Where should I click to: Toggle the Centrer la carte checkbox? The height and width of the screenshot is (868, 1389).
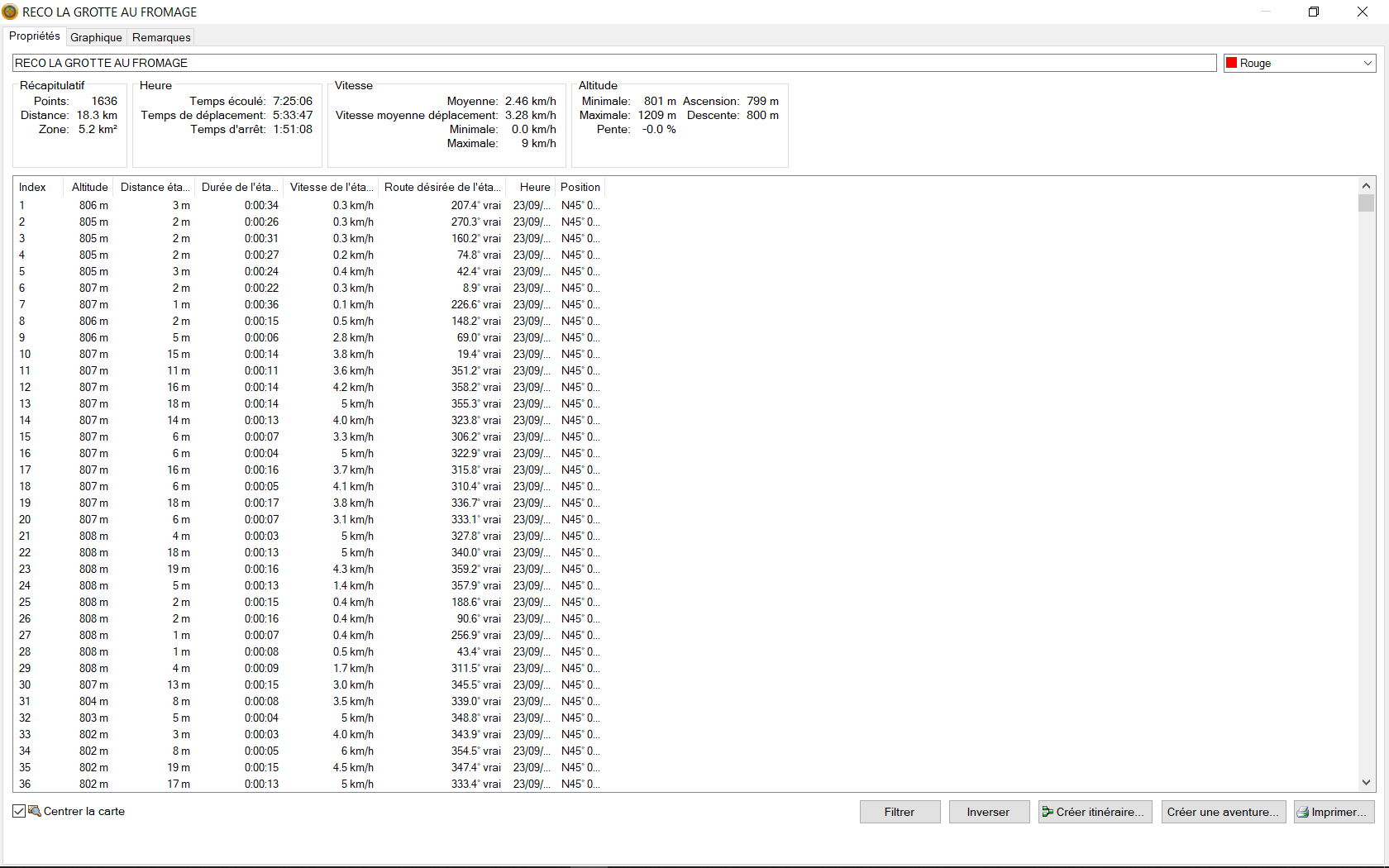19,811
